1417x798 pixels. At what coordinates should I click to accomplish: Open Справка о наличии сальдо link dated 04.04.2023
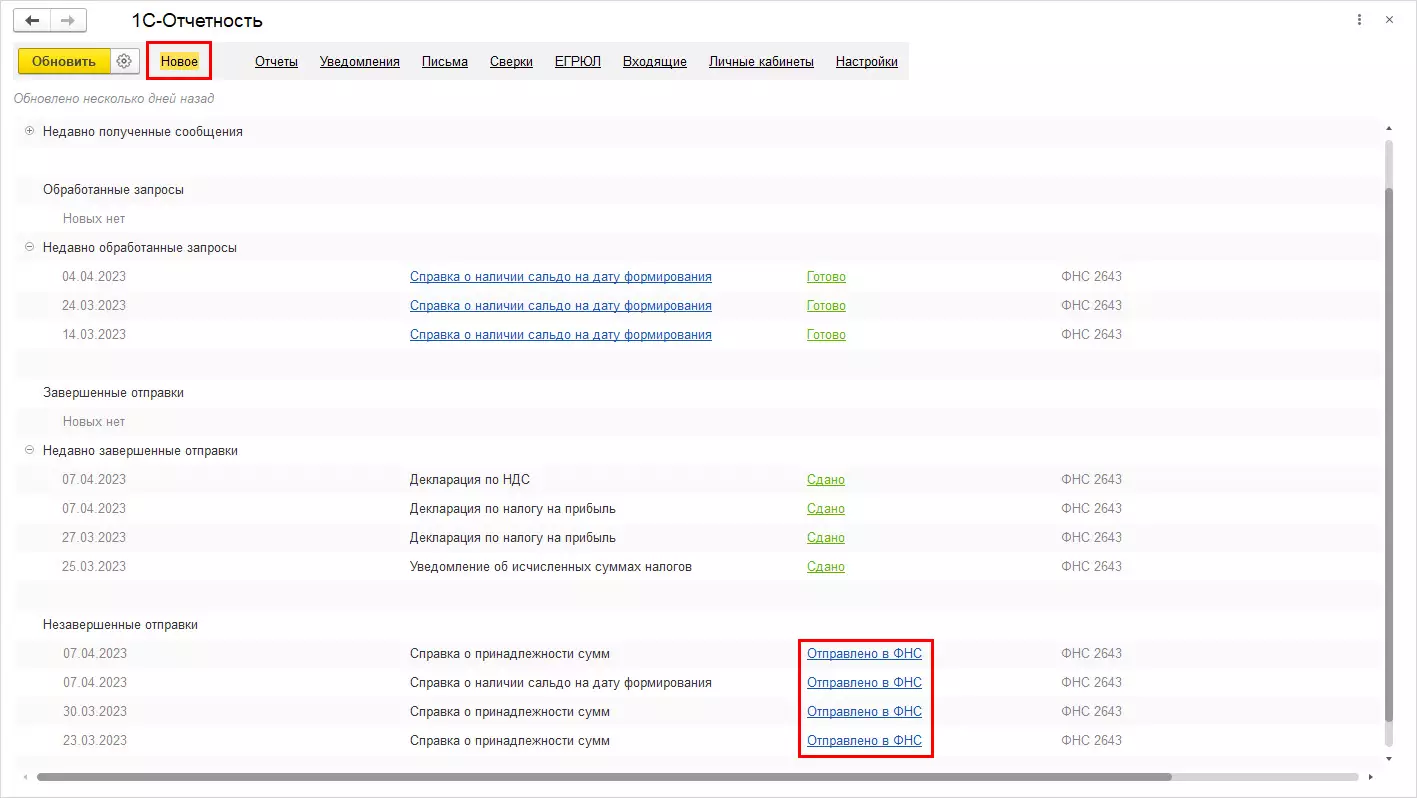561,276
